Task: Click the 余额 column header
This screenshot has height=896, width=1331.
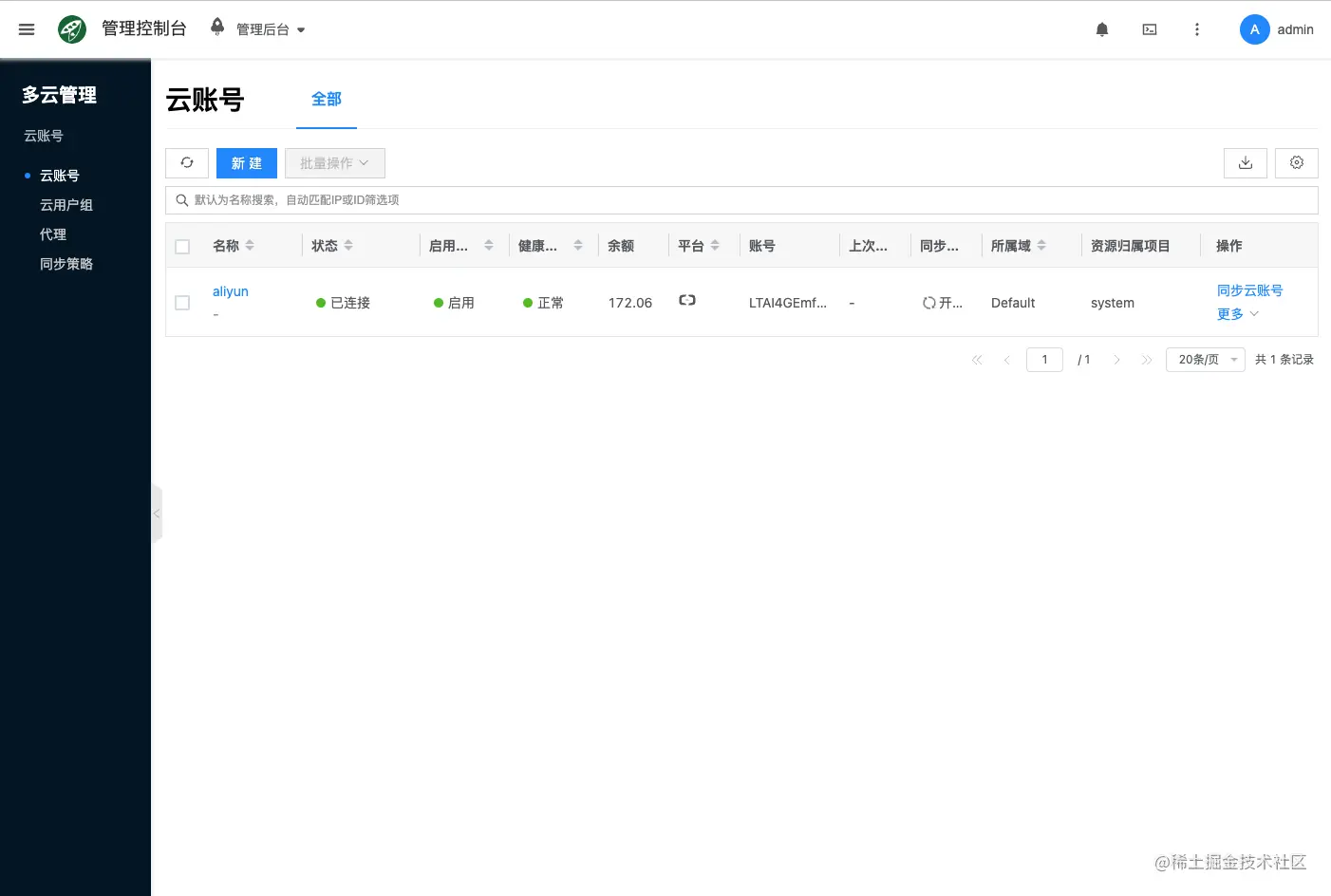Action: point(621,246)
